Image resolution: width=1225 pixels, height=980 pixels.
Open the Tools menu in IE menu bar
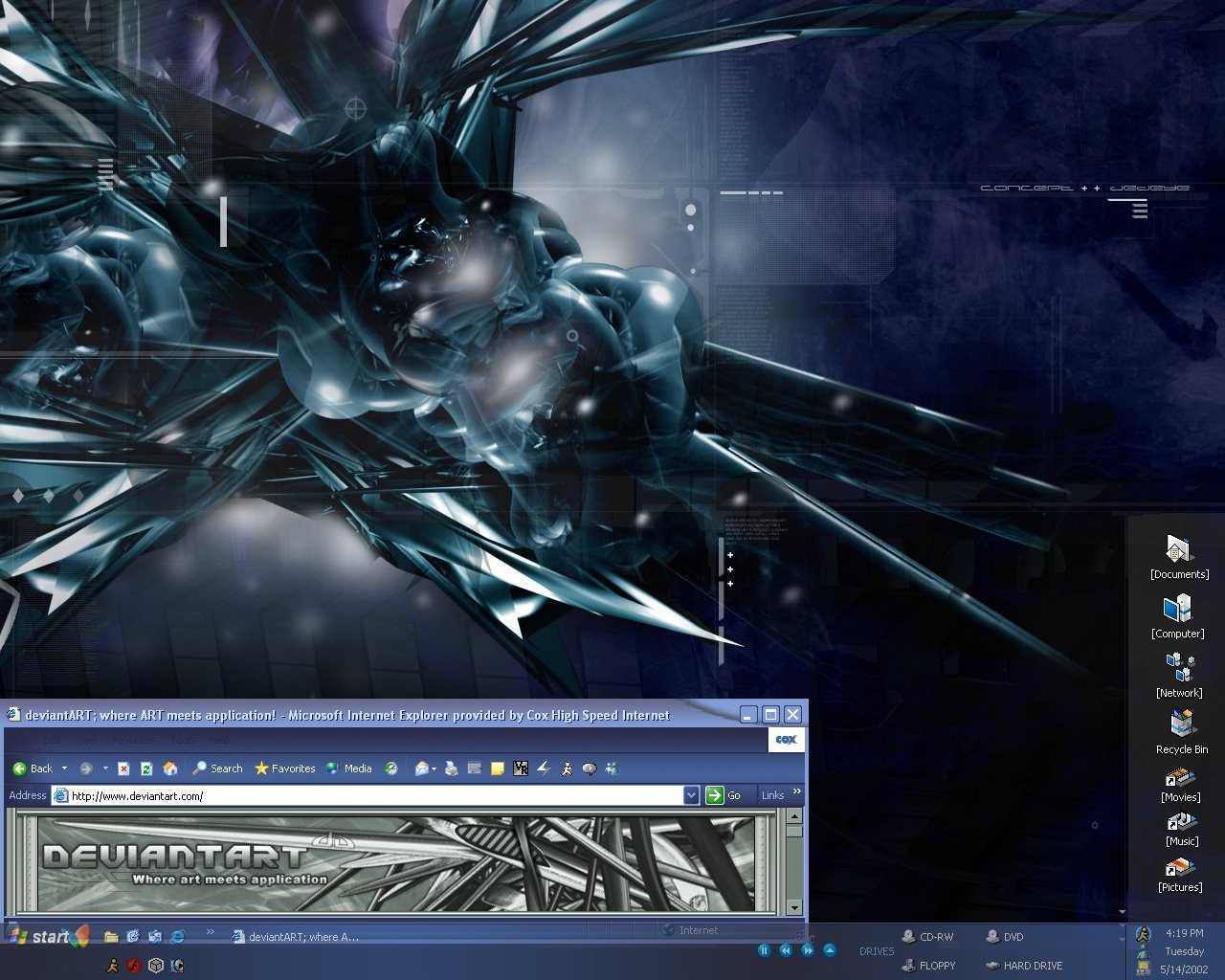[x=182, y=740]
